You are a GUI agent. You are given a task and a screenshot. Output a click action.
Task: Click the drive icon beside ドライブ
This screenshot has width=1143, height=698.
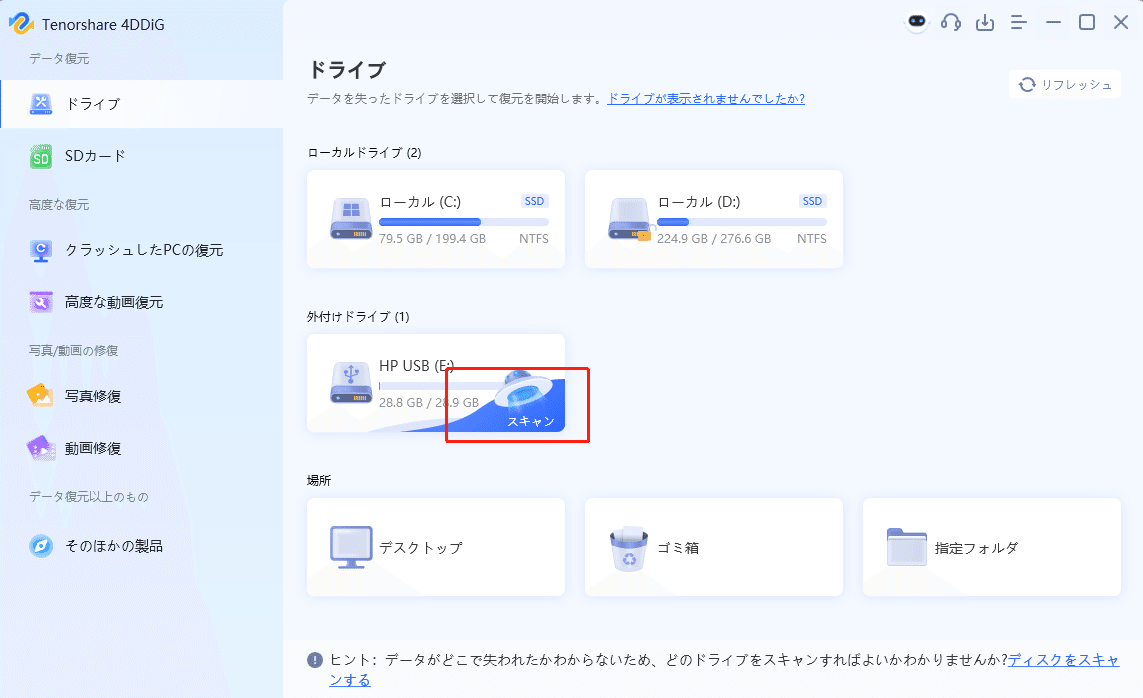41,104
